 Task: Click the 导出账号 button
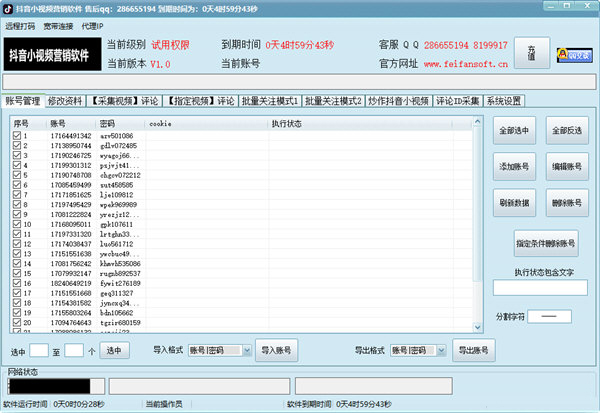pos(474,350)
